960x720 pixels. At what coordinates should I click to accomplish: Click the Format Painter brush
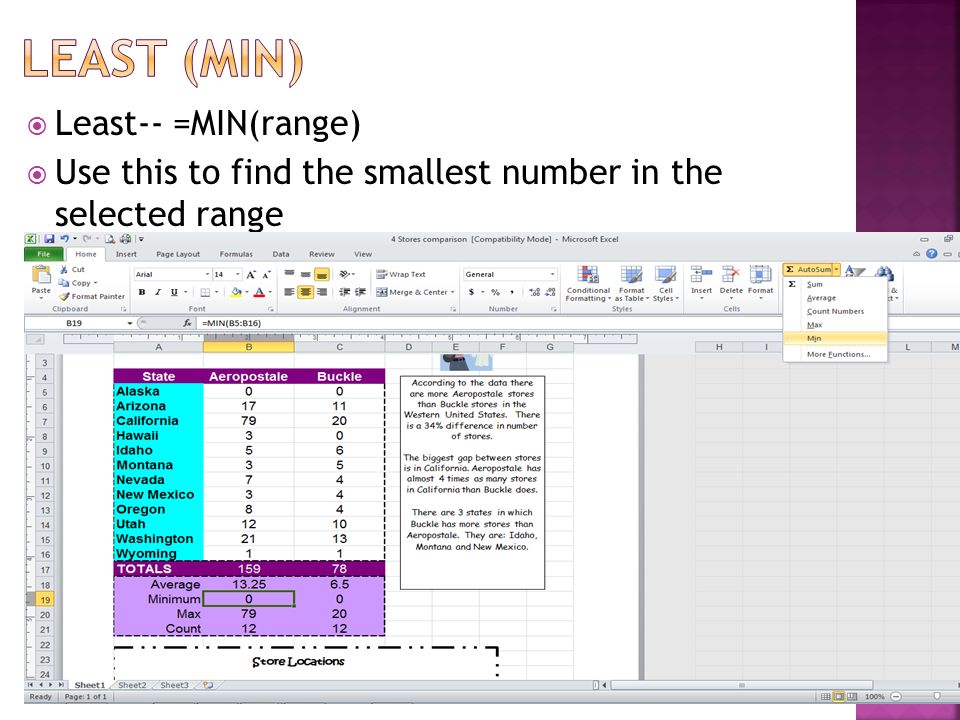click(x=64, y=296)
